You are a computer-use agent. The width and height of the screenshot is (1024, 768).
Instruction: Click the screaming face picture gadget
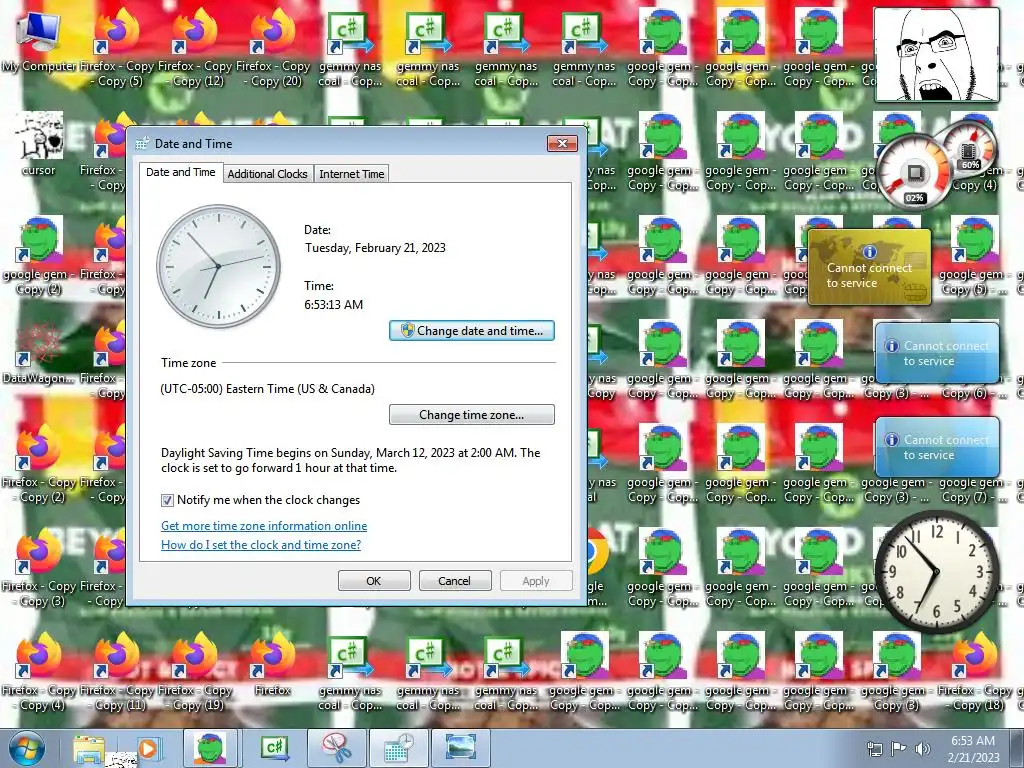[x=936, y=55]
